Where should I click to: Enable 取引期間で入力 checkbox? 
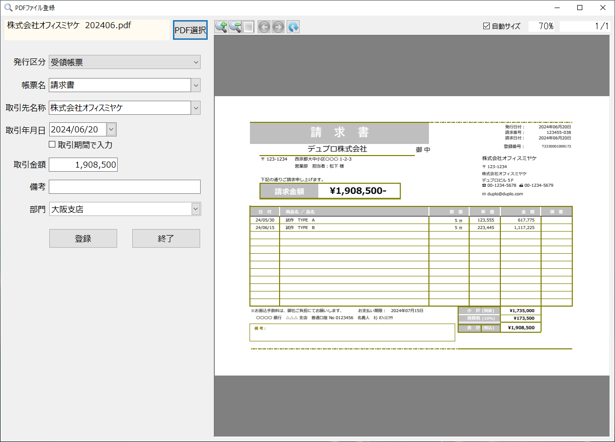click(x=52, y=145)
